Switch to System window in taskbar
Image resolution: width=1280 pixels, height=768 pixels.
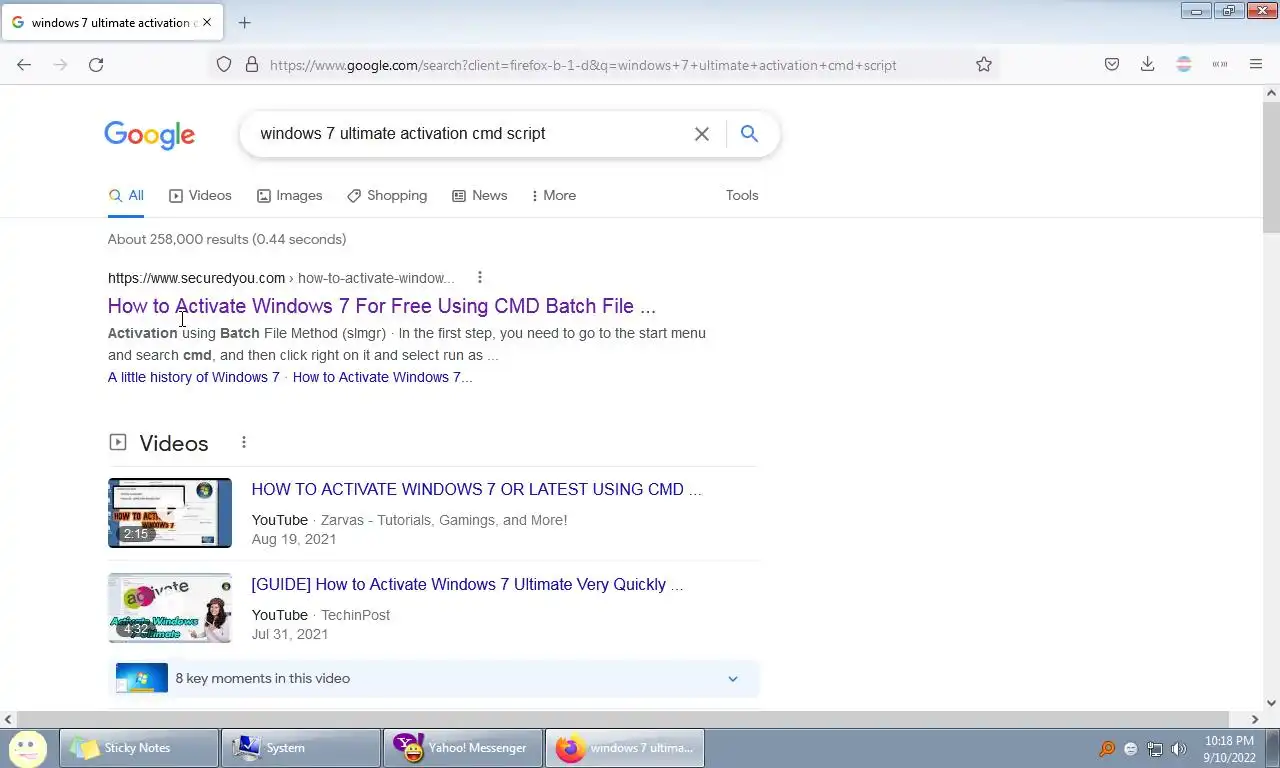point(301,748)
